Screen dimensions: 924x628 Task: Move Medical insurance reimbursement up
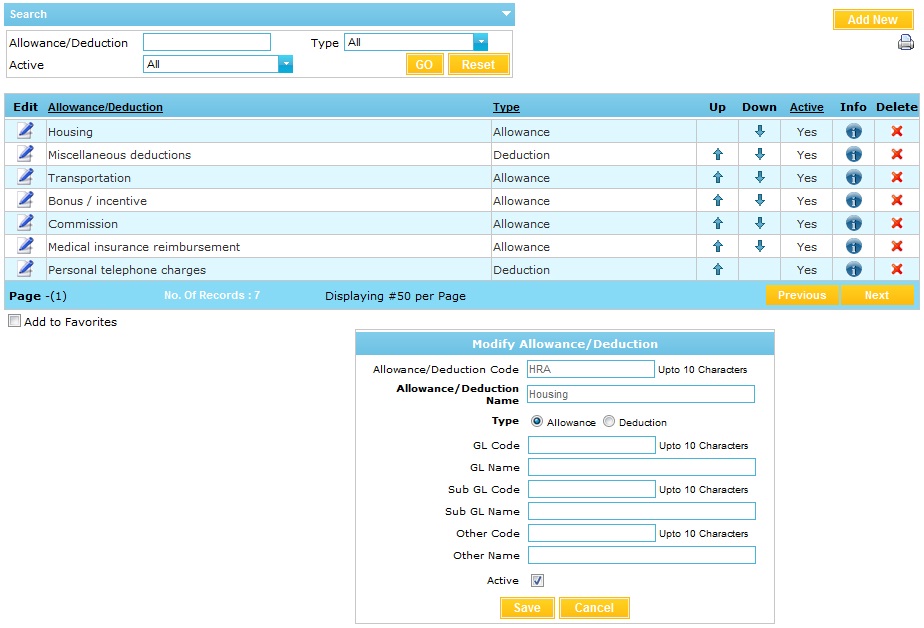click(717, 246)
